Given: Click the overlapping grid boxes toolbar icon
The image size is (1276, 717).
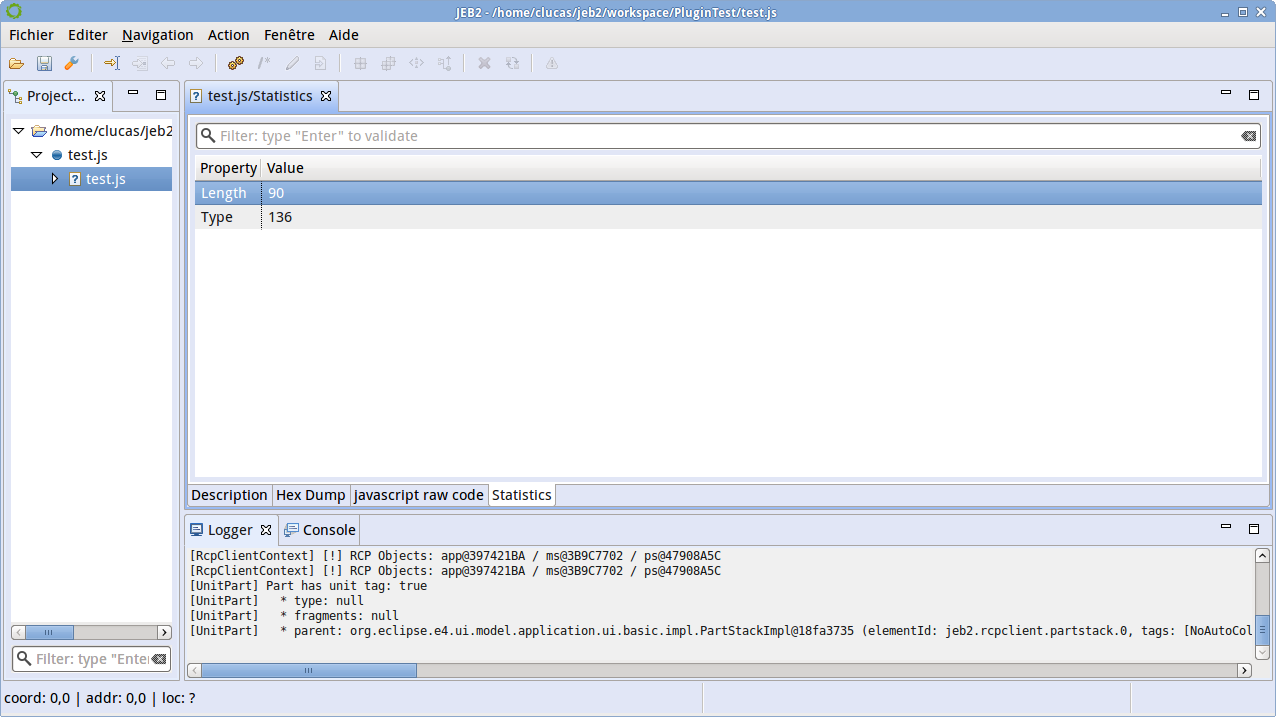Looking at the screenshot, I should tap(389, 63).
